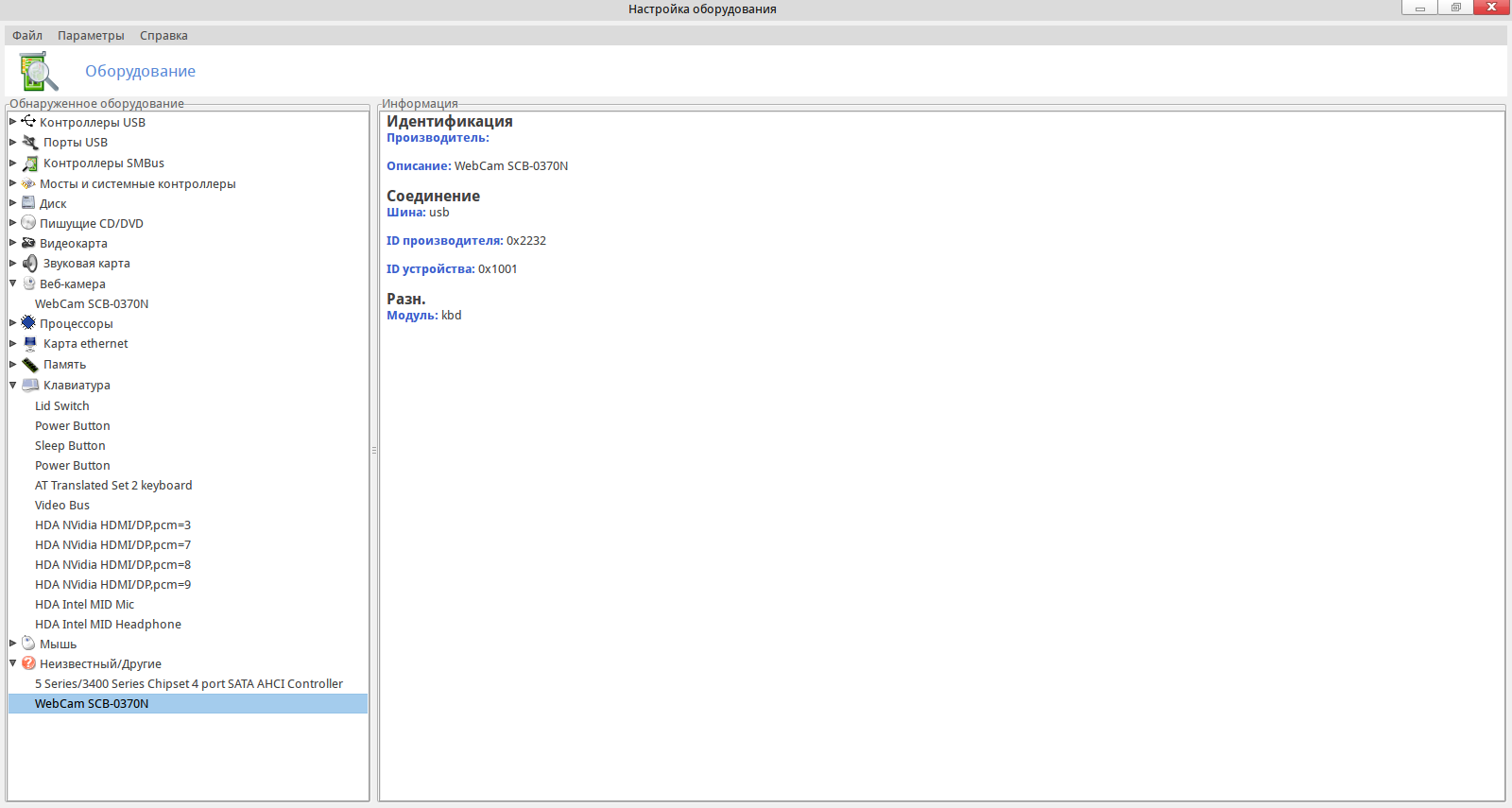Open the Параметры menu
Image resolution: width=1512 pixels, height=808 pixels.
point(91,36)
